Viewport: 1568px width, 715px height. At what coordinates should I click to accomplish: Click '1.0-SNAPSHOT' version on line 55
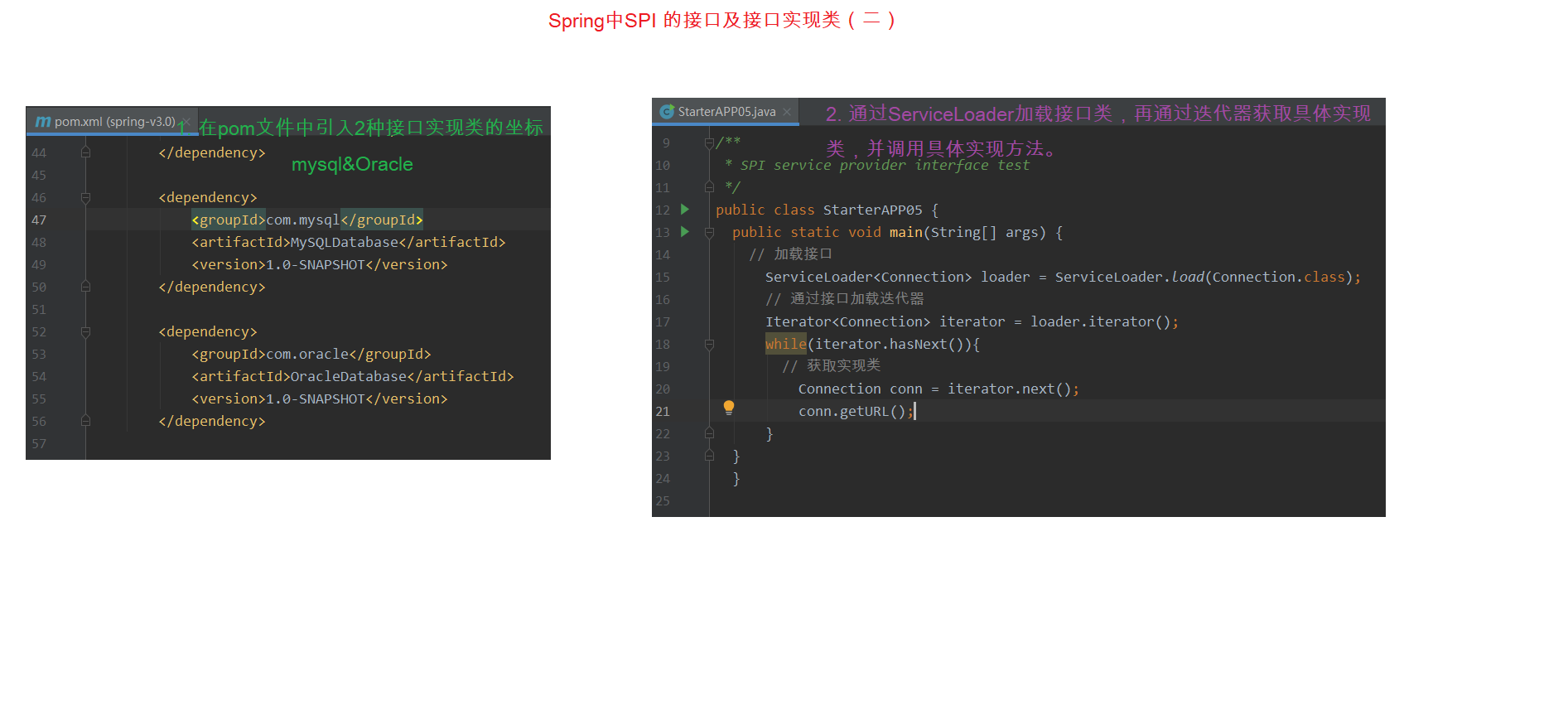(316, 399)
